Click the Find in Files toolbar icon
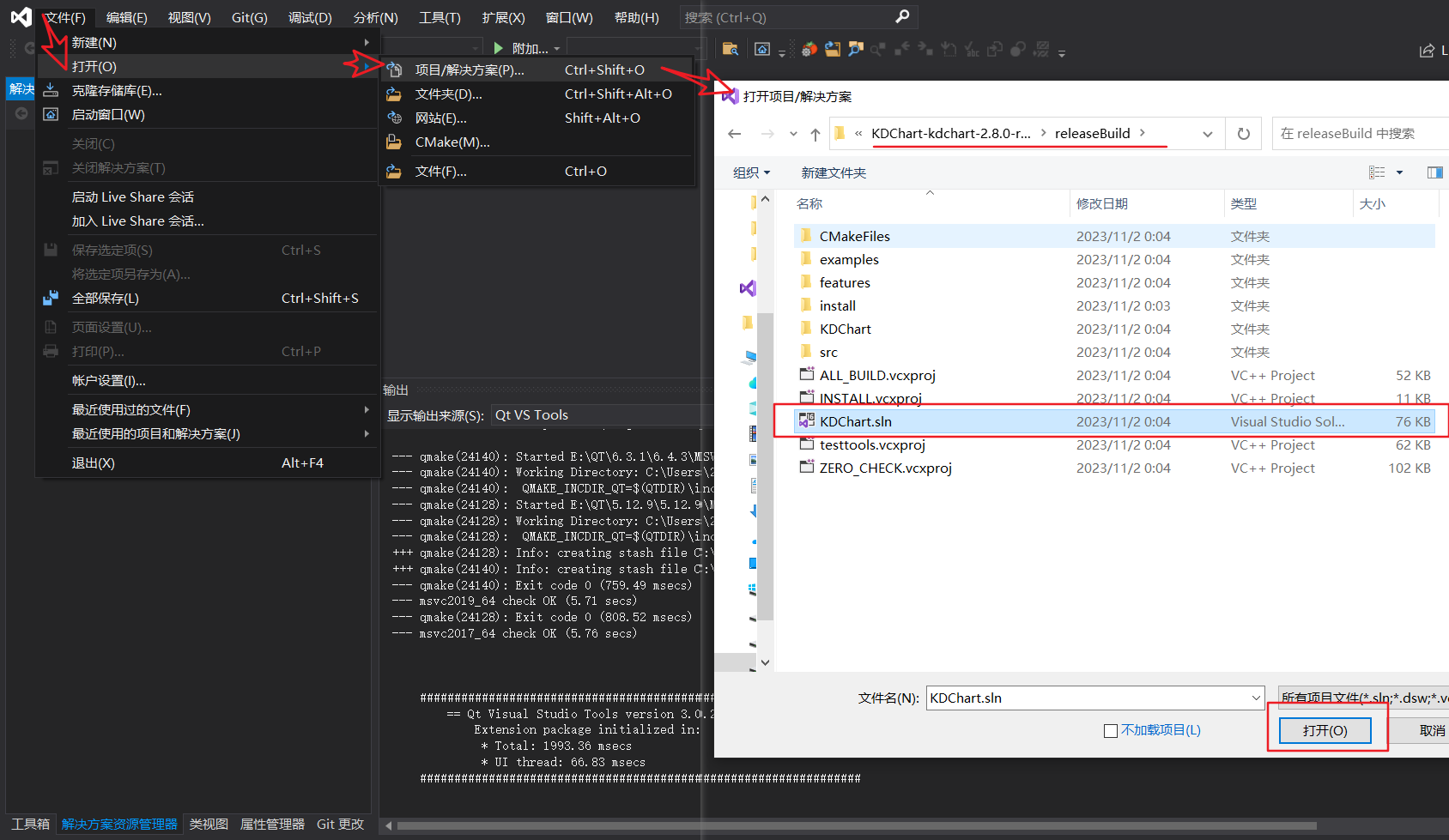This screenshot has height=840, width=1449. [731, 49]
